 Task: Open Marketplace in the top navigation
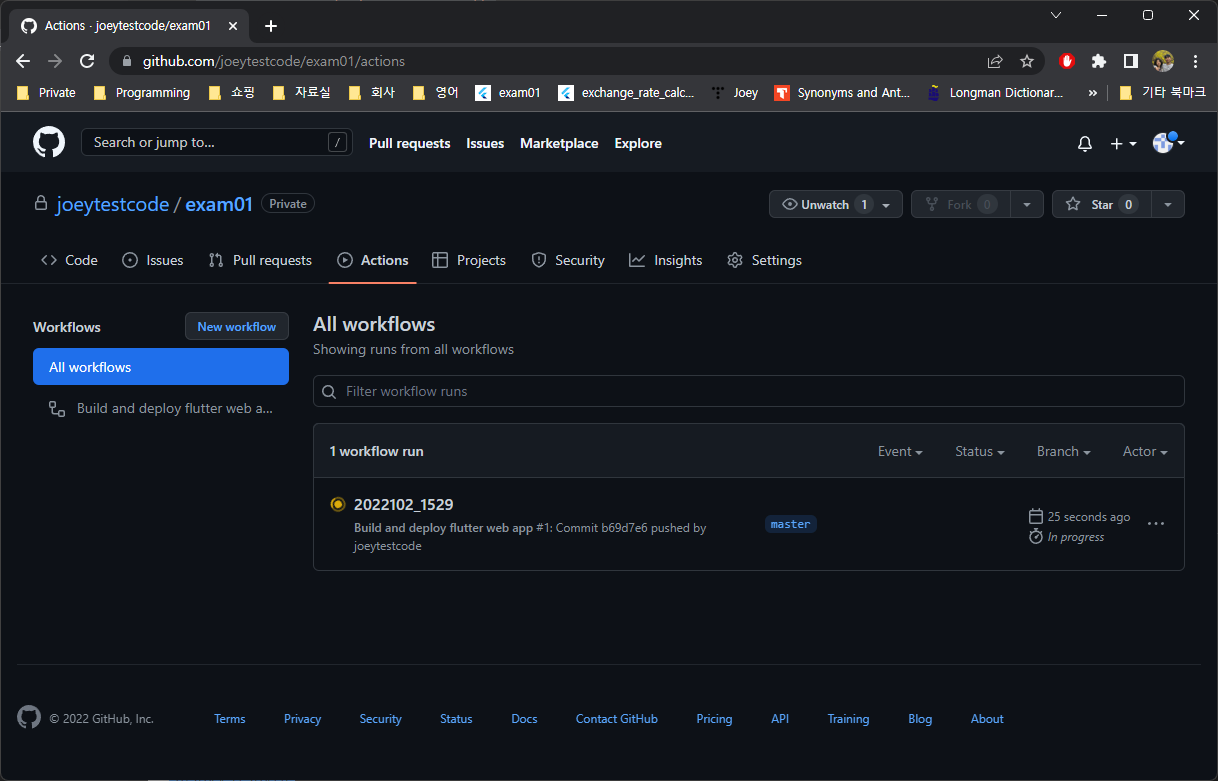pyautogui.click(x=559, y=143)
